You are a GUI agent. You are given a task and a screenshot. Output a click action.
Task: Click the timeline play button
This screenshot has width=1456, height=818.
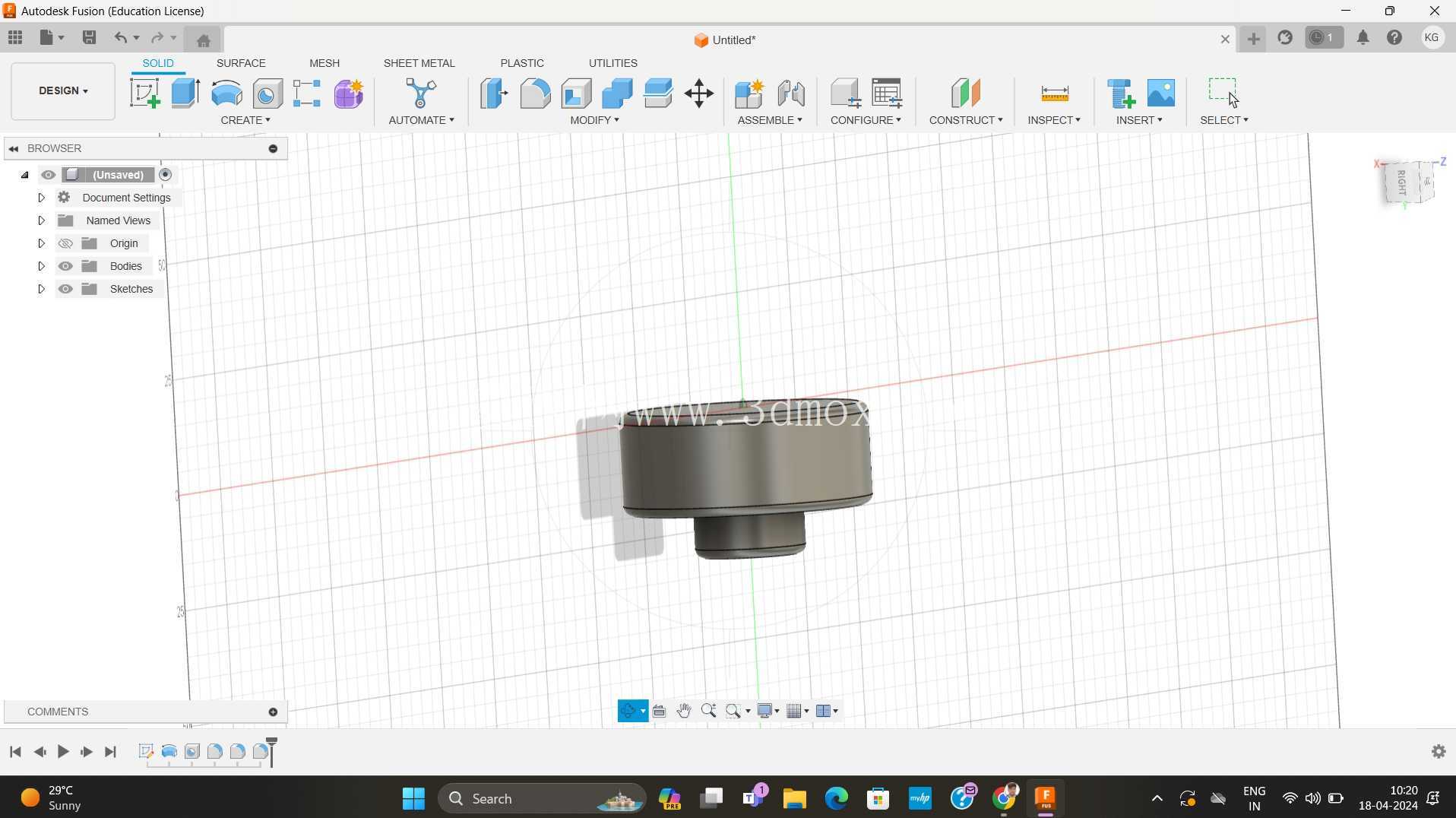tap(63, 752)
